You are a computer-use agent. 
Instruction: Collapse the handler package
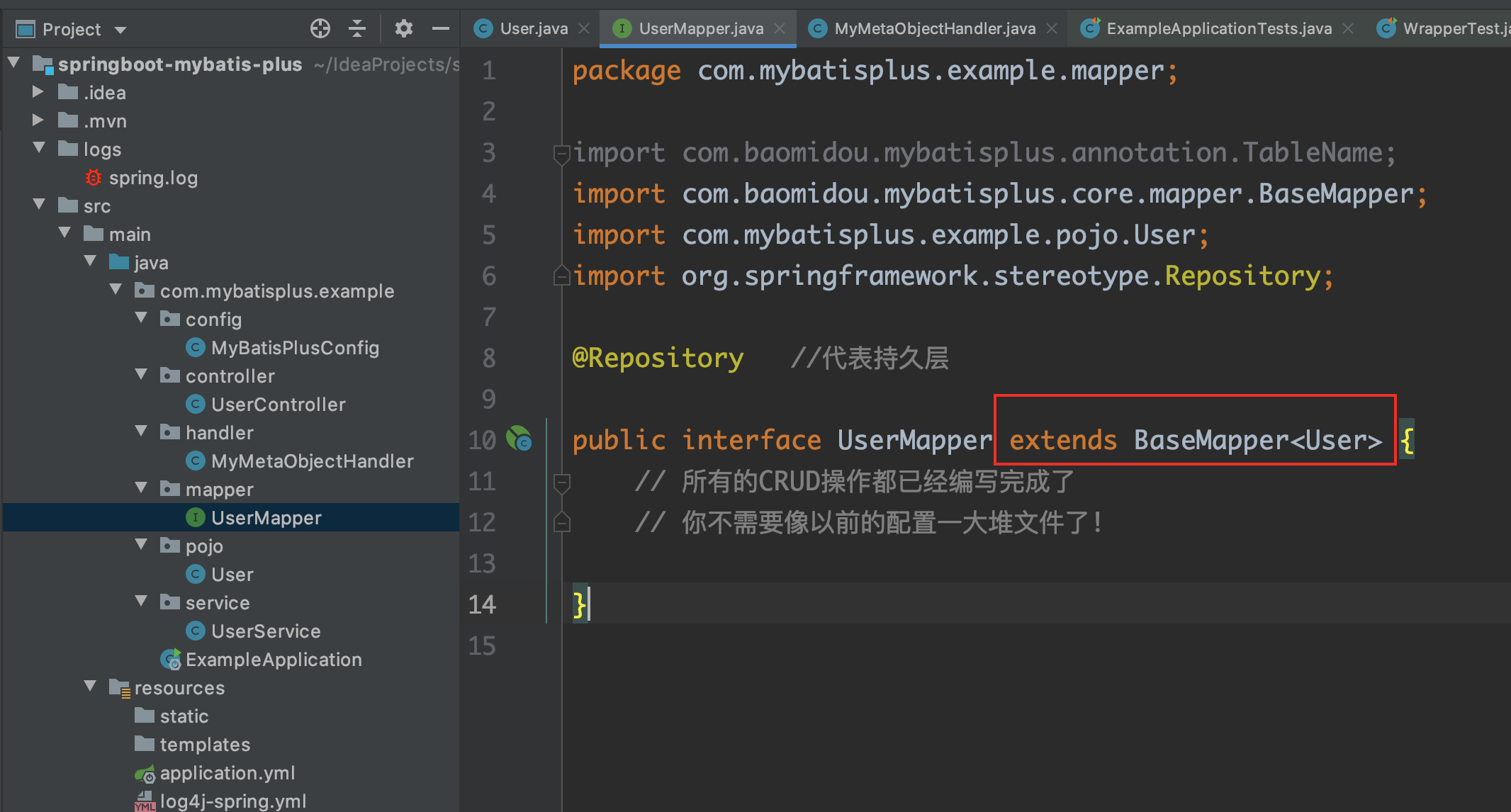[x=141, y=432]
